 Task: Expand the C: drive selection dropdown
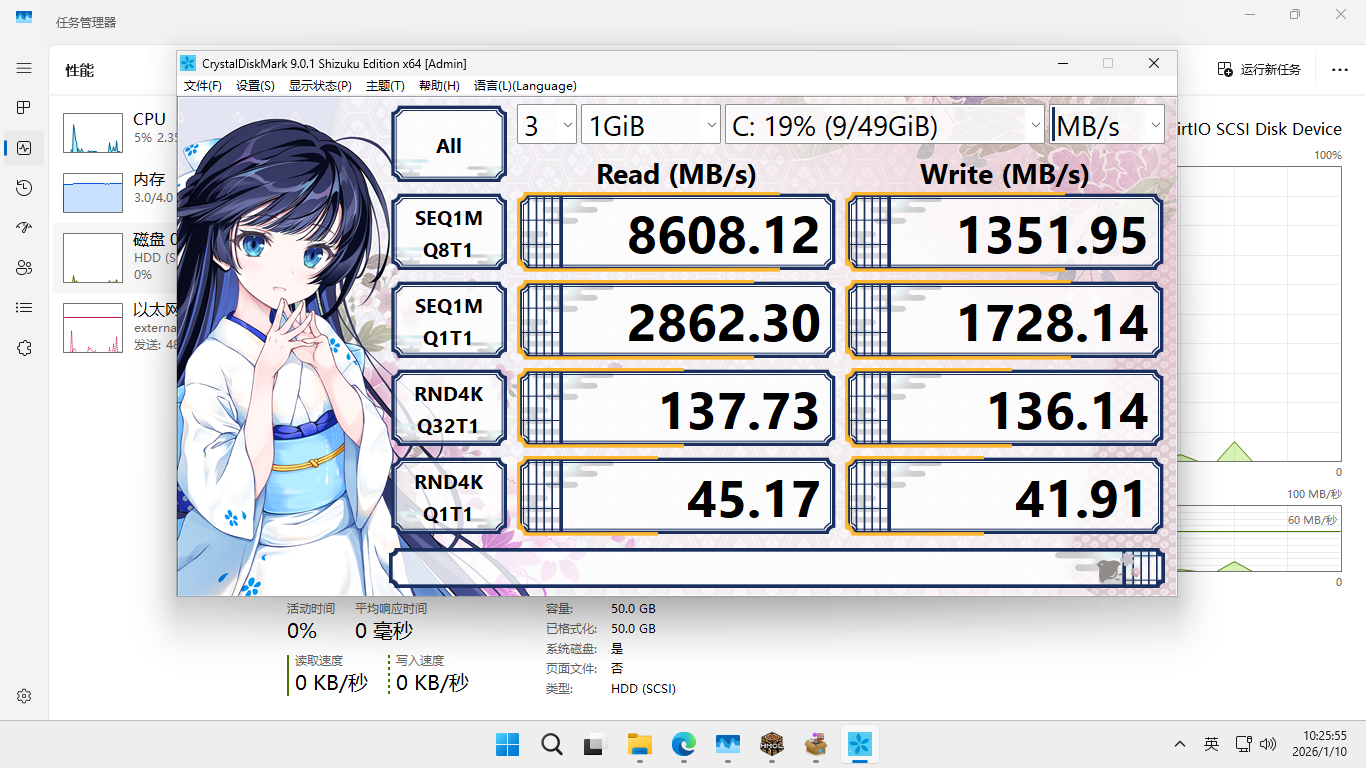(x=885, y=126)
